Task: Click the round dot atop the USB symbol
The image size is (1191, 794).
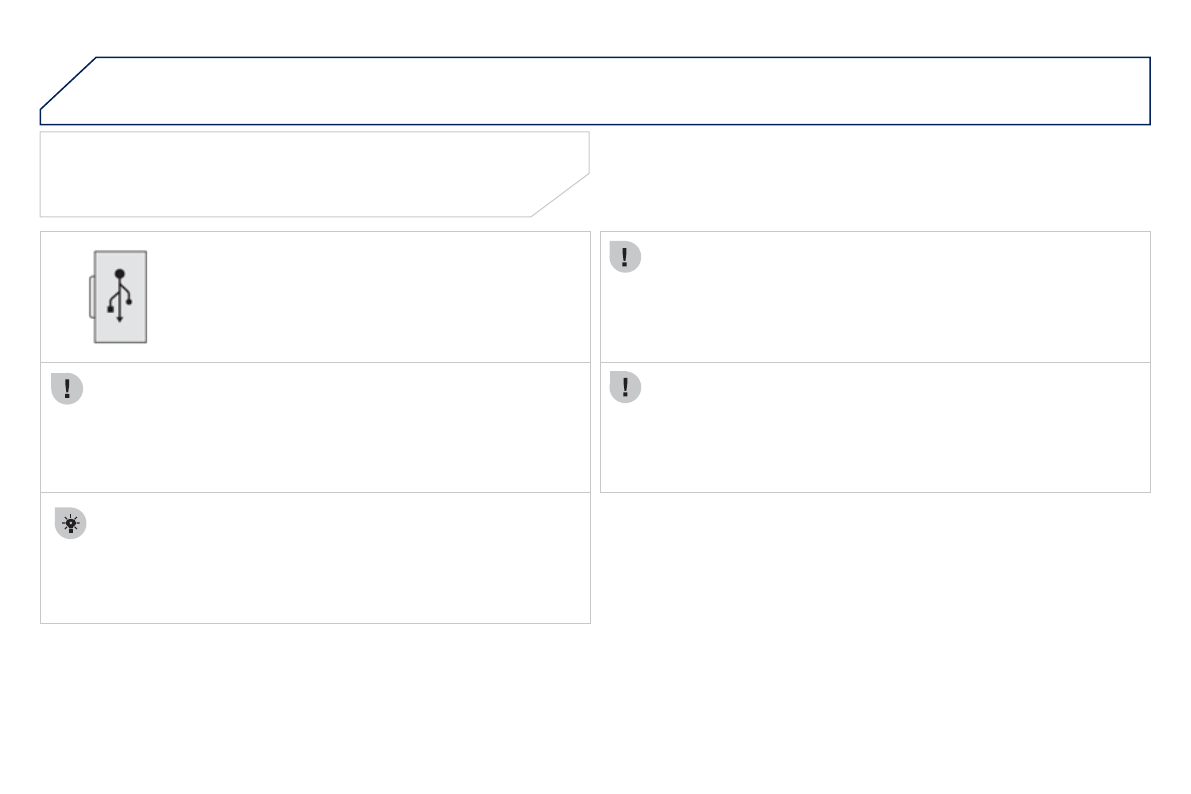Action: coord(120,273)
